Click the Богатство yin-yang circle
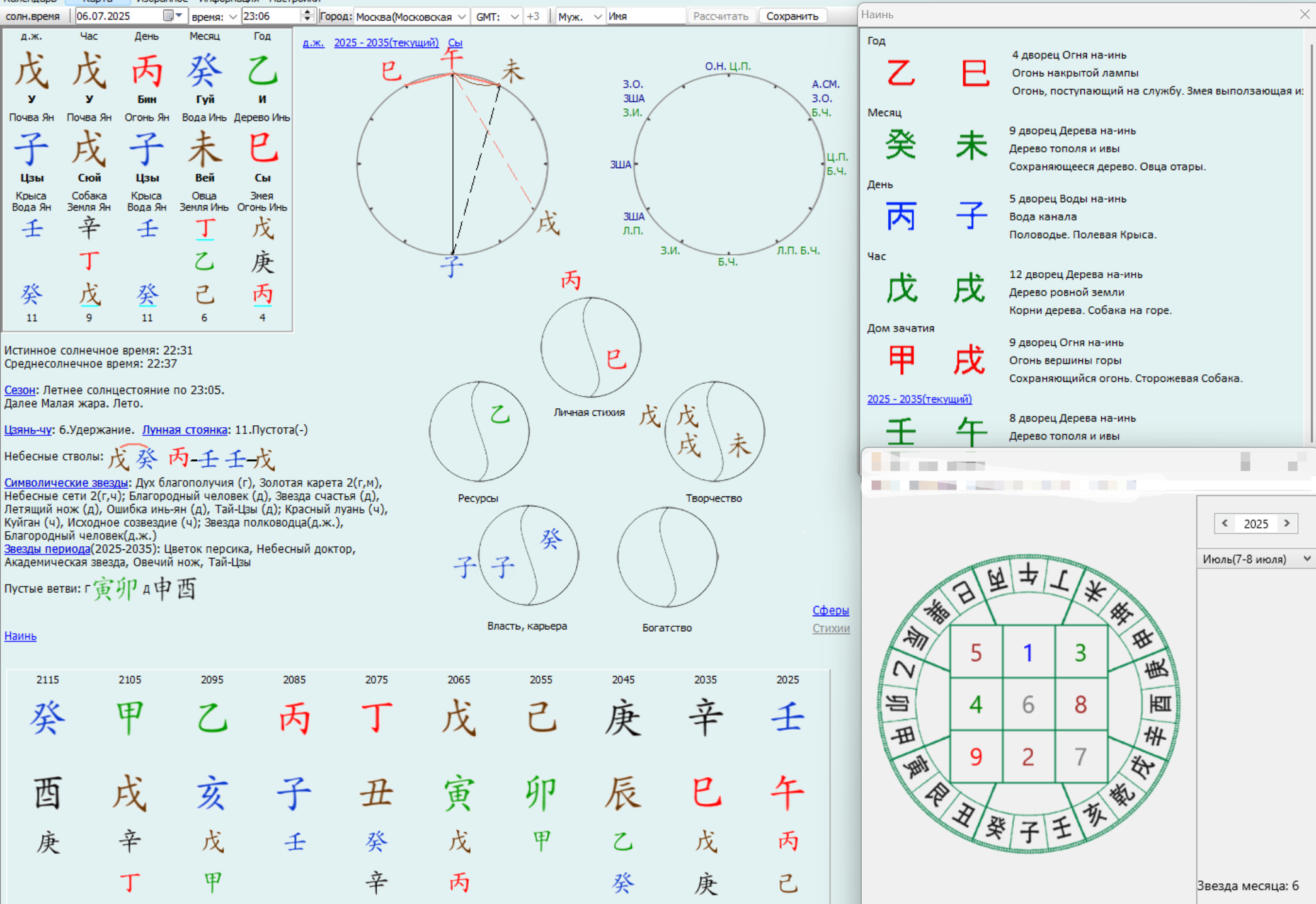This screenshot has width=1316, height=904. (667, 558)
